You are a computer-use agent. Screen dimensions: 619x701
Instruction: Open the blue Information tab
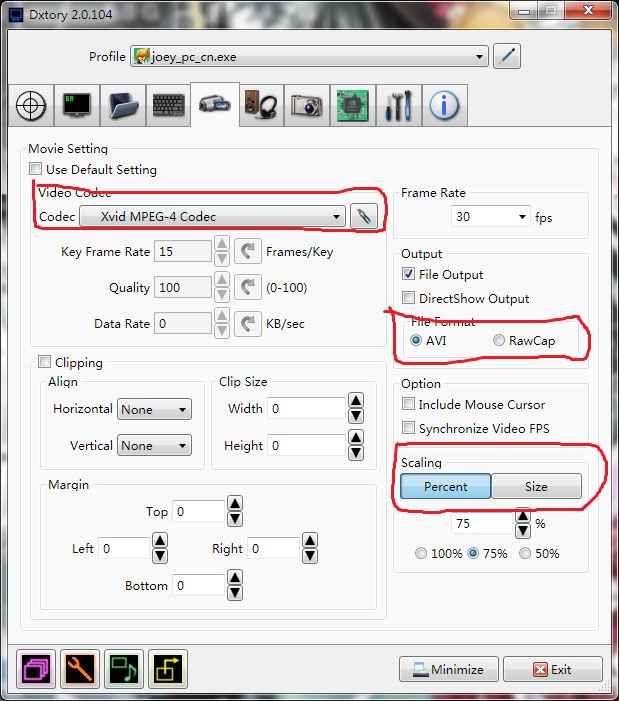pyautogui.click(x=445, y=106)
